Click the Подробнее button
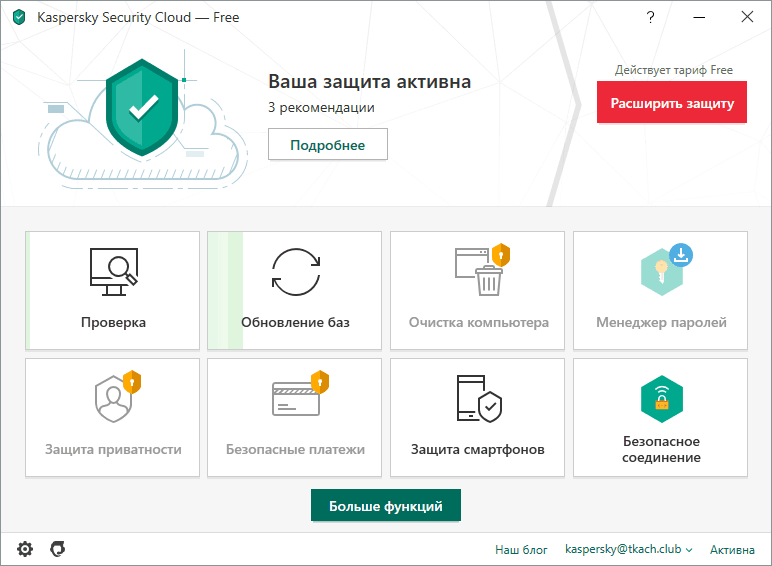772x566 pixels. (328, 144)
